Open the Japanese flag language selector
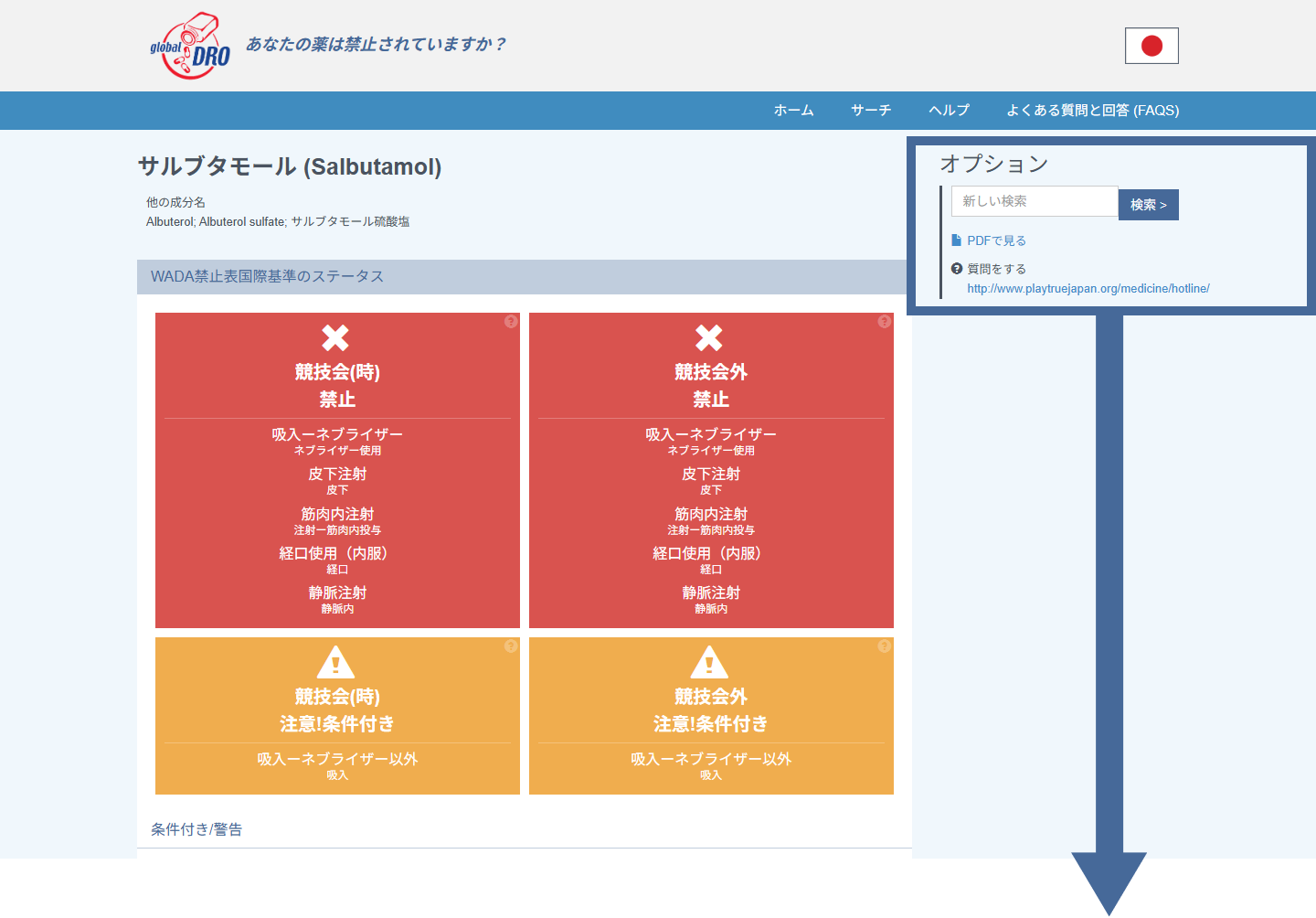1316x918 pixels. (1151, 46)
